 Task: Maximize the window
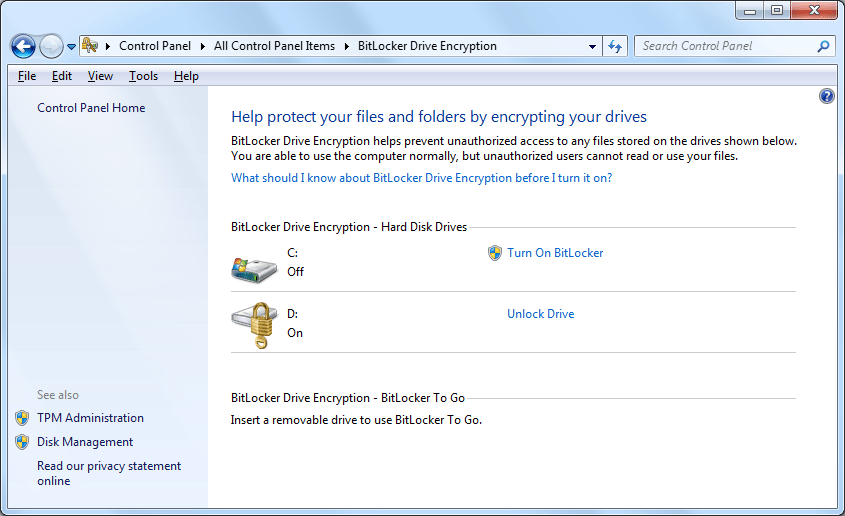[777, 10]
